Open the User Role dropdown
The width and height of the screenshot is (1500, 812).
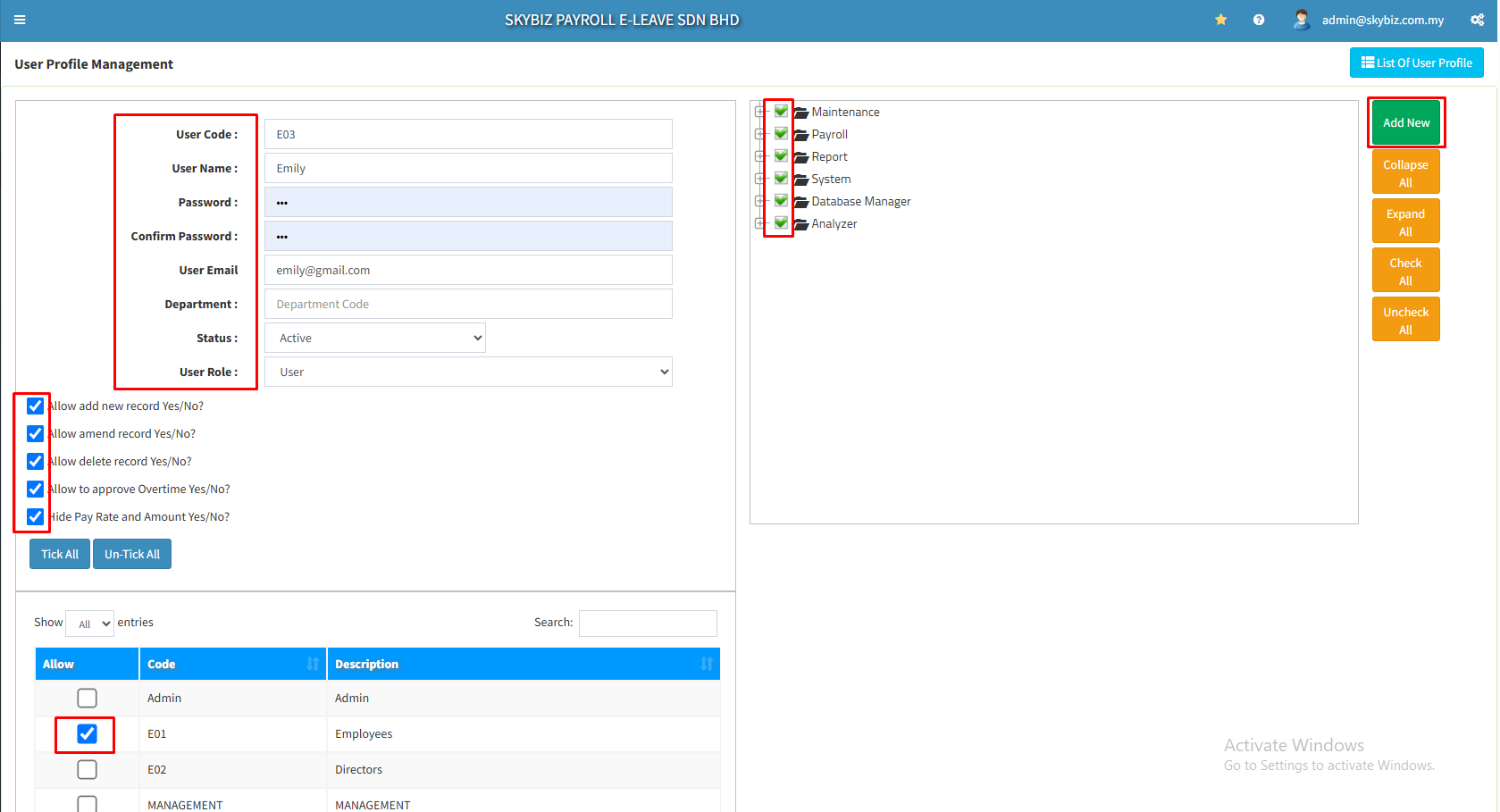click(x=468, y=372)
